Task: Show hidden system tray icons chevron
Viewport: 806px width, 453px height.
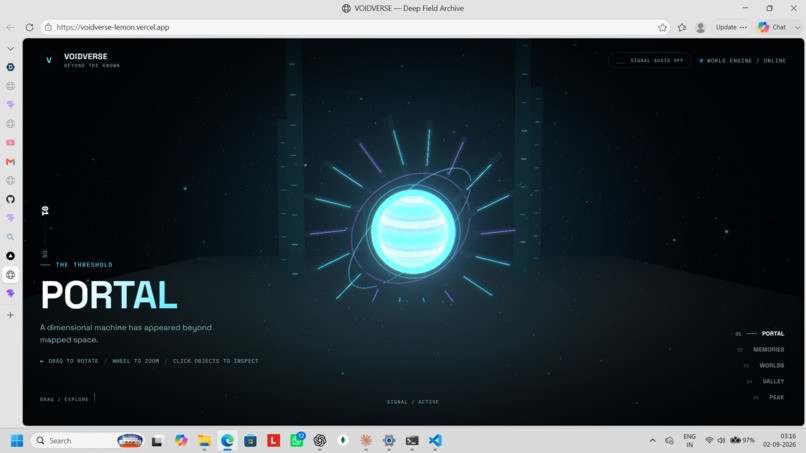Action: tap(652, 441)
